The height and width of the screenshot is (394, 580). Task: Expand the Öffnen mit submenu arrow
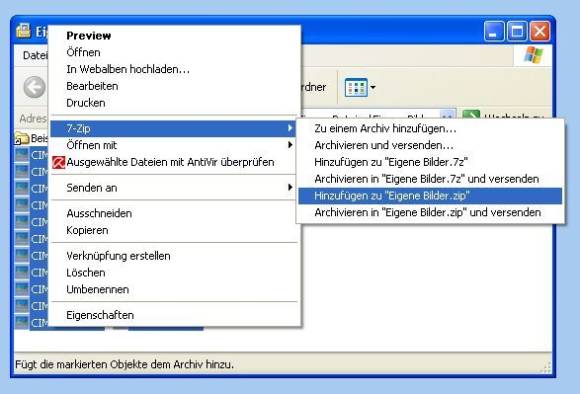click(290, 145)
